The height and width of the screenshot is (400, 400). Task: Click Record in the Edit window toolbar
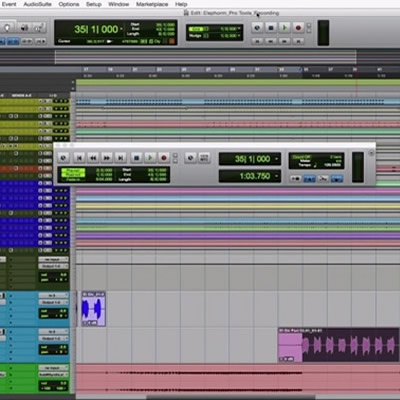tap(298, 28)
